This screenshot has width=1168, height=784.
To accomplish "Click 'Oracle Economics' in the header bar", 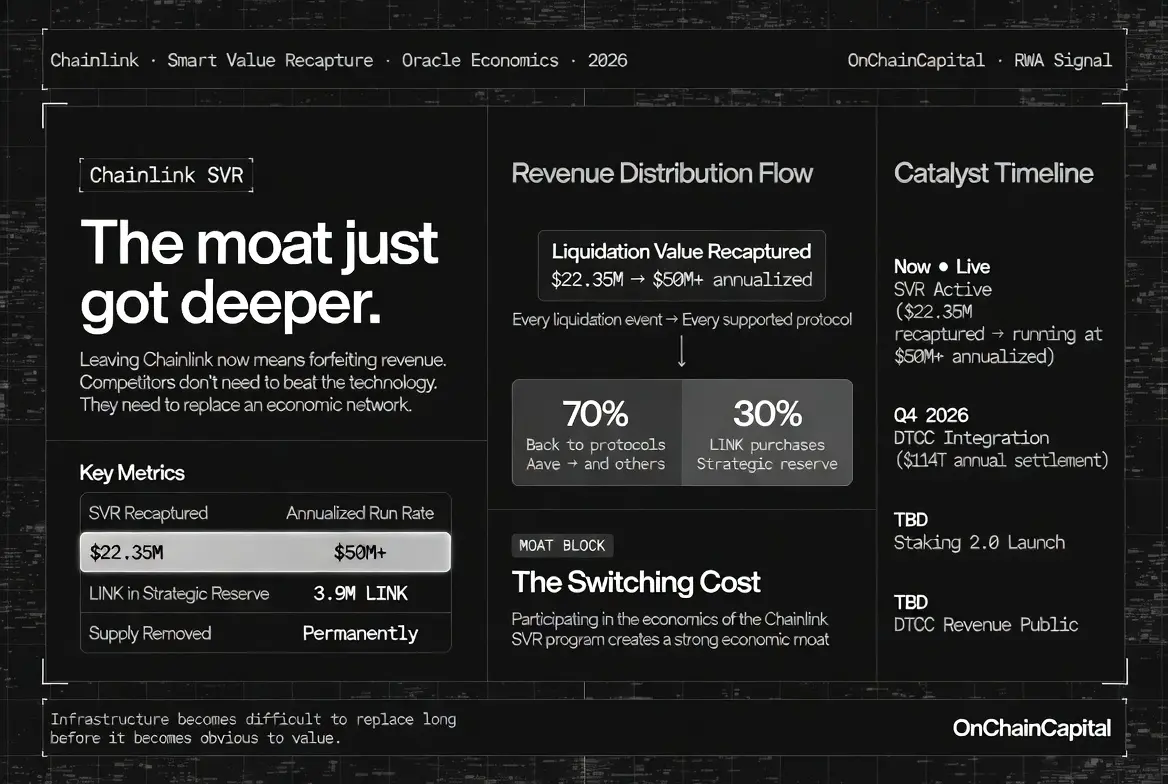I will pos(480,60).
